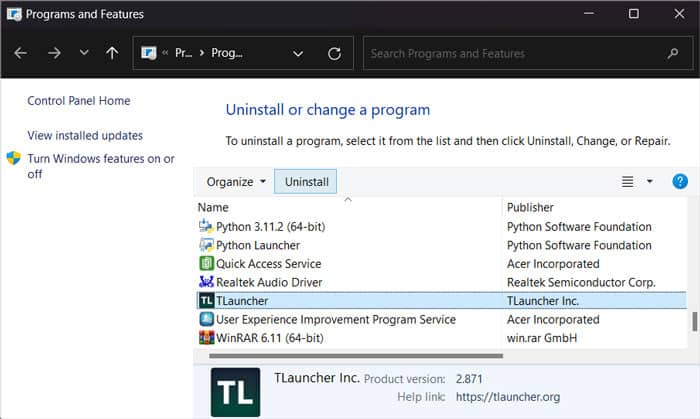Select the 'TLauncher' entry name

coord(242,301)
